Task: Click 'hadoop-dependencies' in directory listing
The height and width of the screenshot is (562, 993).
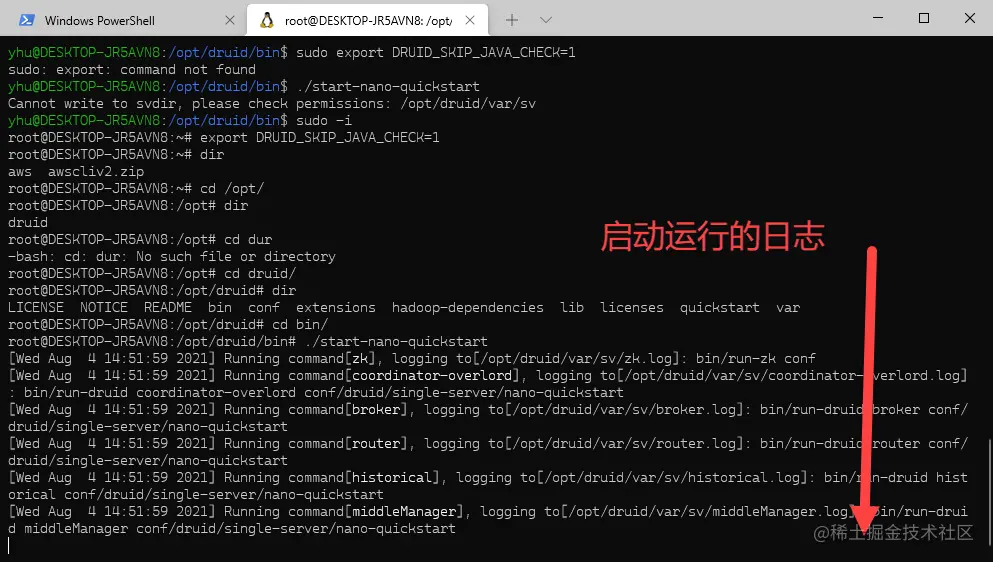Action: pos(467,308)
